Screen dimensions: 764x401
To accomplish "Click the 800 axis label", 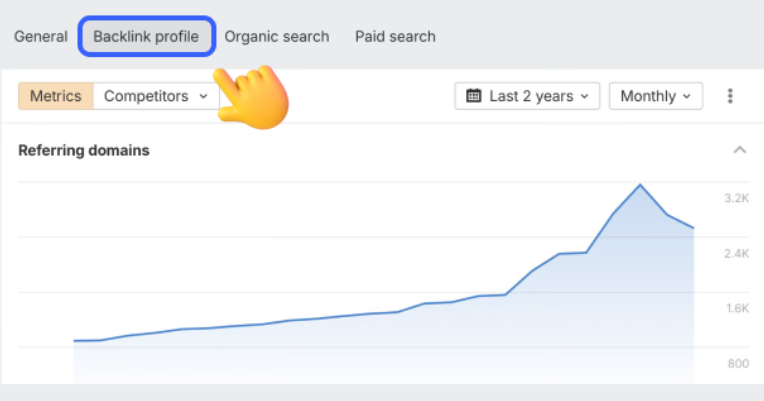I will point(738,363).
